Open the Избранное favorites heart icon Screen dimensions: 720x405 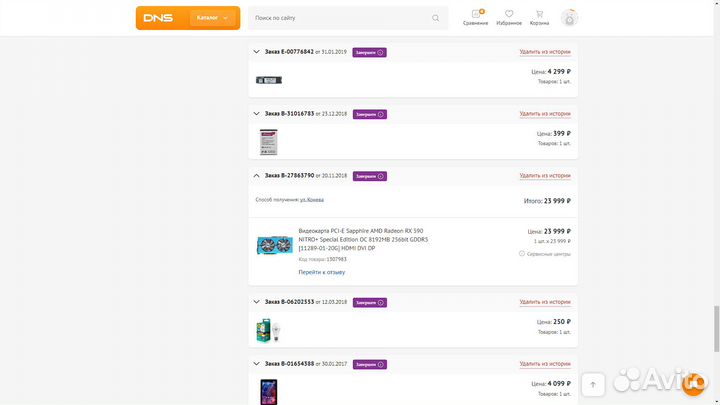tap(509, 17)
